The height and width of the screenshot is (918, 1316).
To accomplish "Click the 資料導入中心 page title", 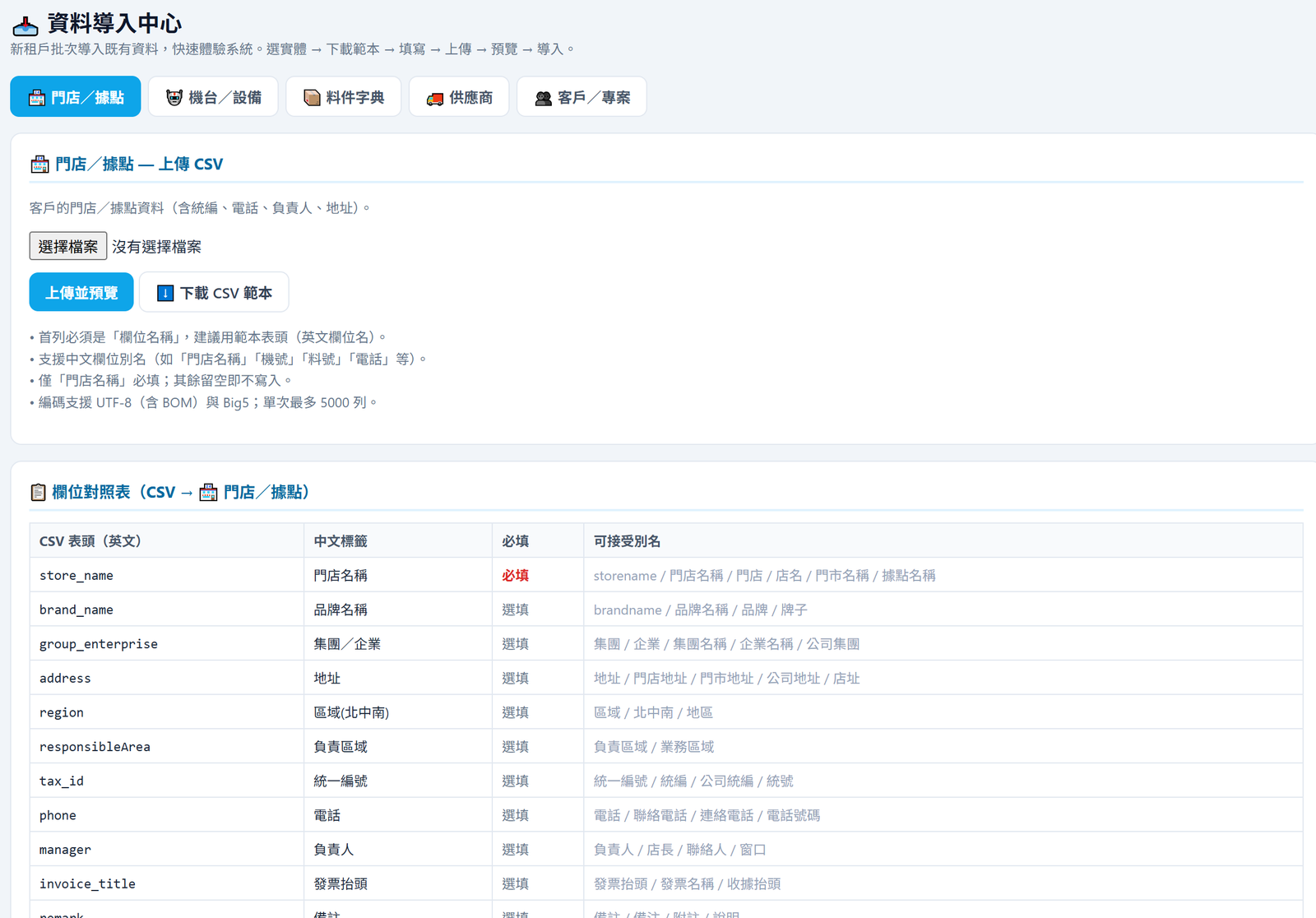I will pos(114,24).
